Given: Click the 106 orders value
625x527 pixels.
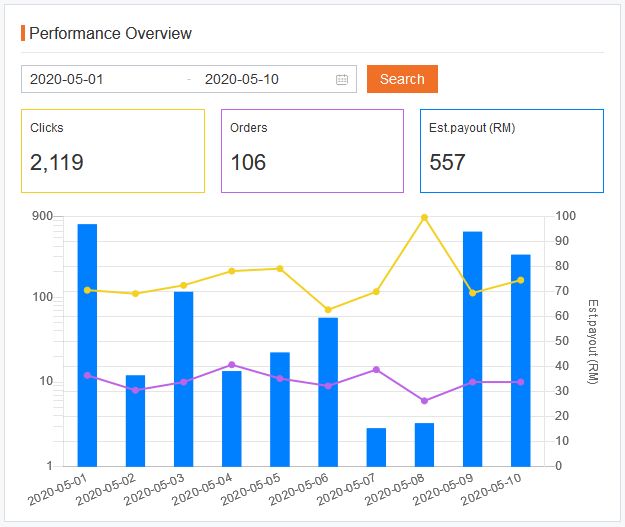Looking at the screenshot, I should (x=248, y=163).
